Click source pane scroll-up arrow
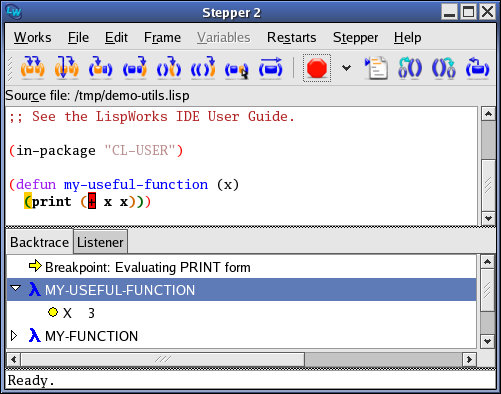The image size is (501, 394). click(488, 114)
